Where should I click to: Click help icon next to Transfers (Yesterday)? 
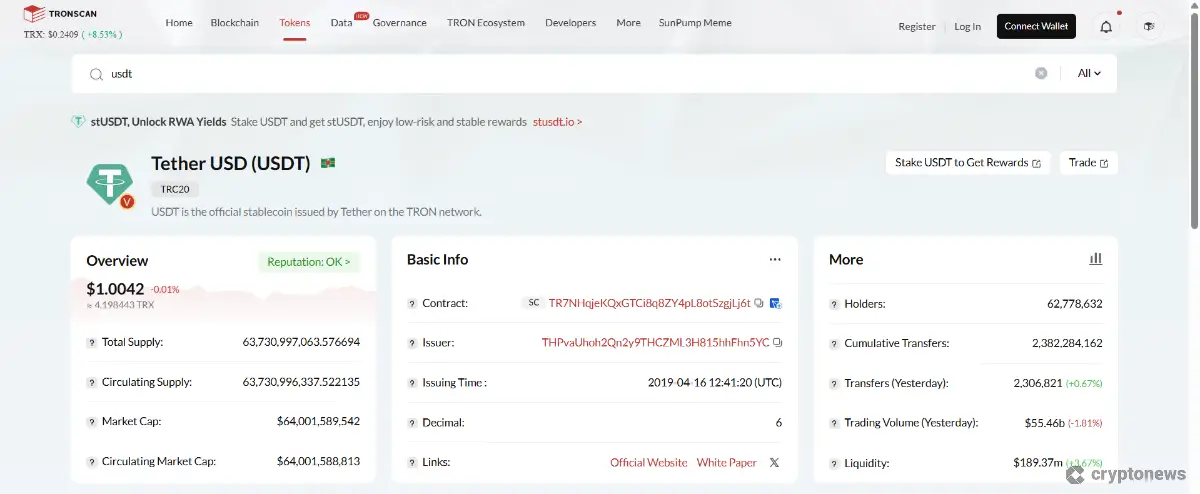coord(834,383)
